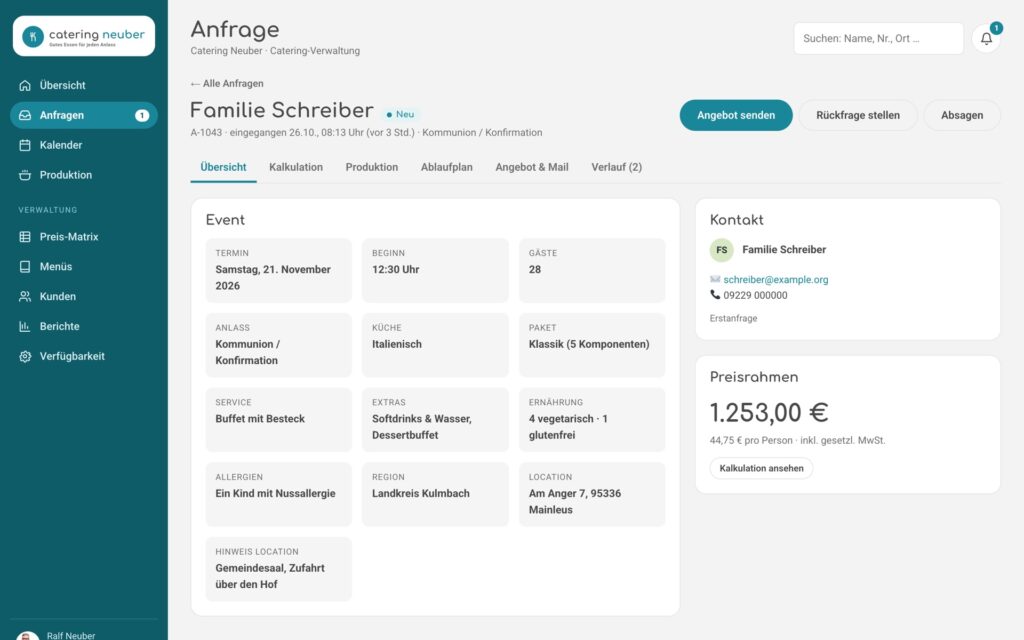The width and height of the screenshot is (1024, 640).
Task: Click the Küche card Italienisch
Action: tap(435, 345)
